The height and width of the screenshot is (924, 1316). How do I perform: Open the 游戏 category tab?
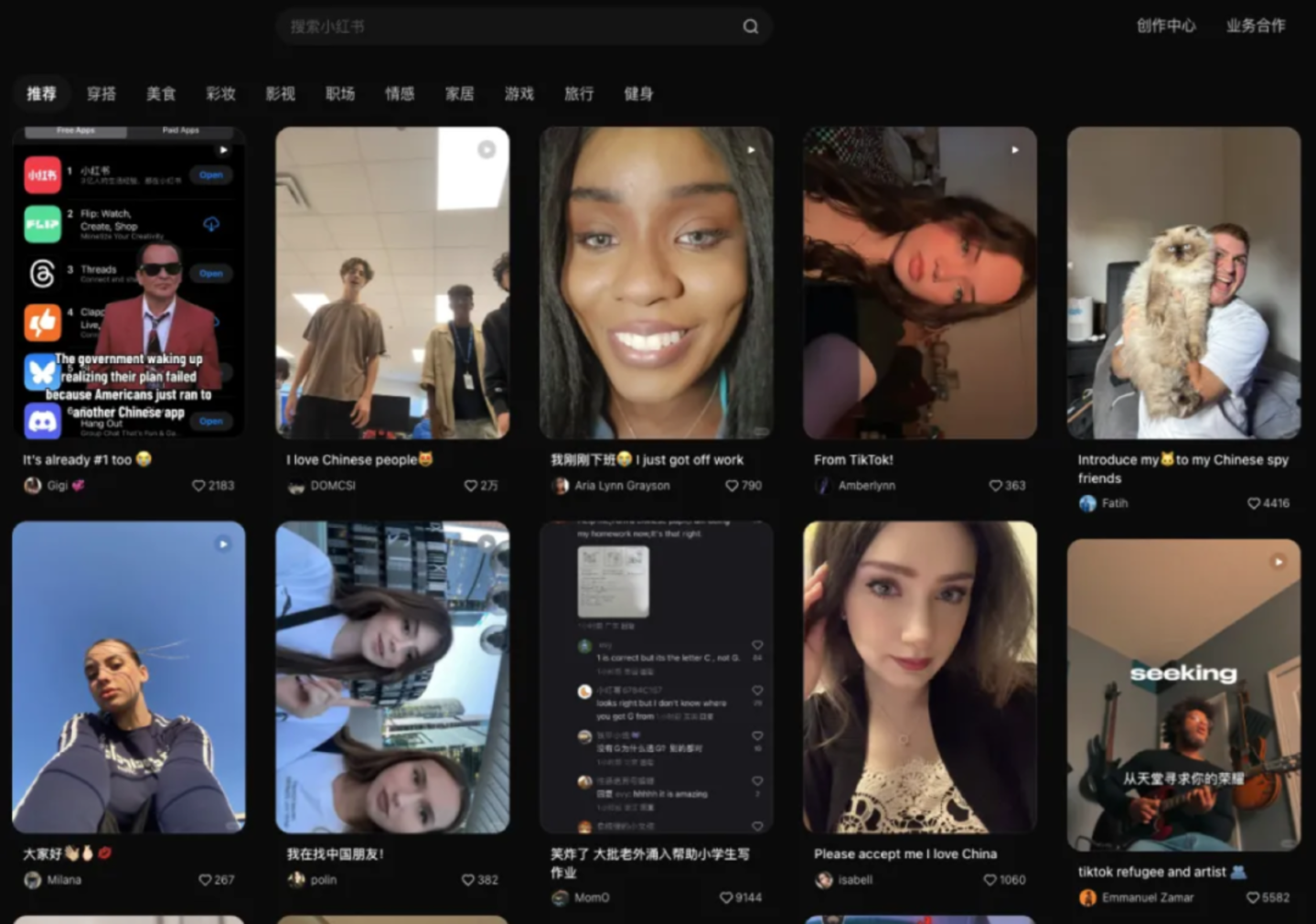519,93
